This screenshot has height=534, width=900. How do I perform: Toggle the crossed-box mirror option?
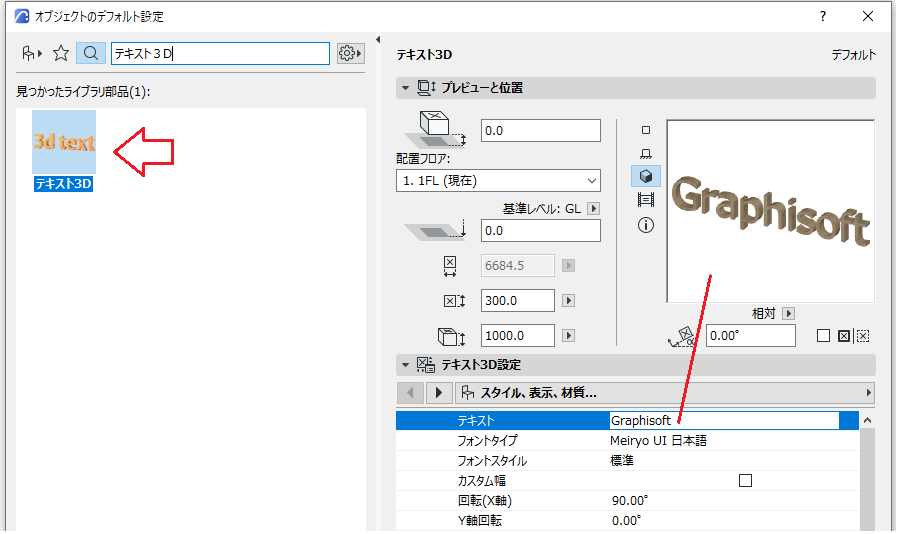pyautogui.click(x=843, y=335)
